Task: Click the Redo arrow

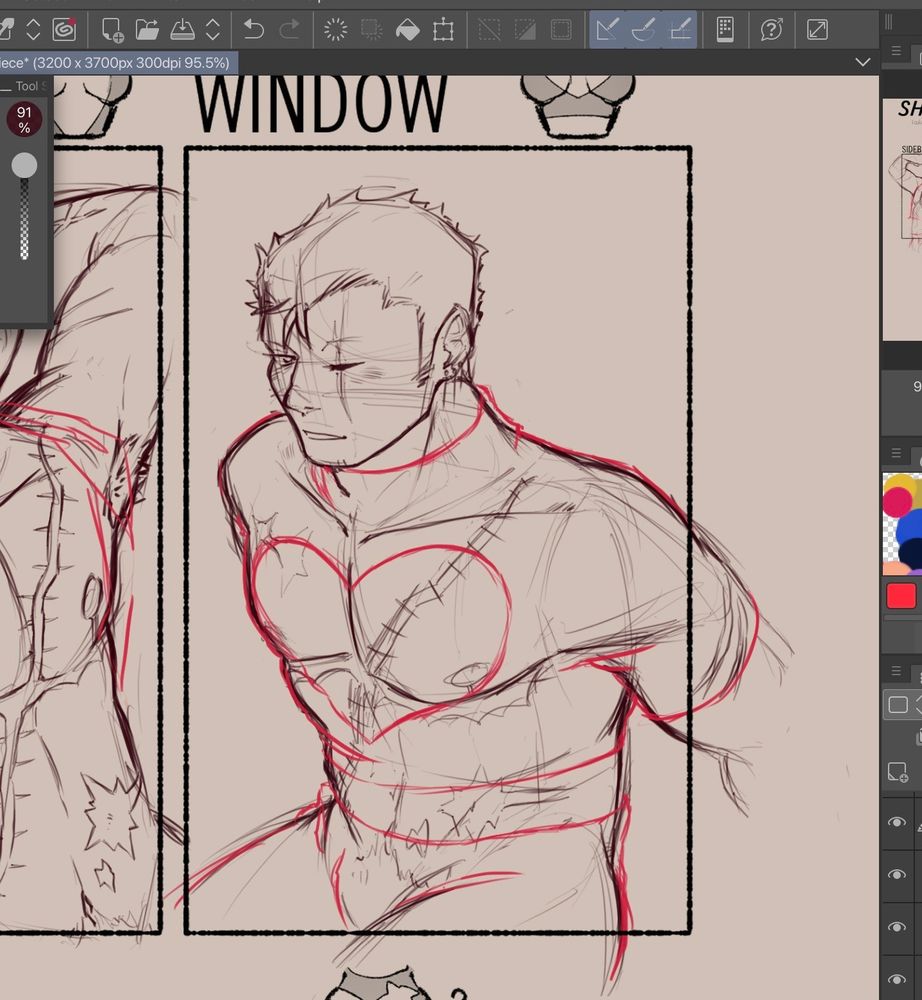Action: coord(289,29)
